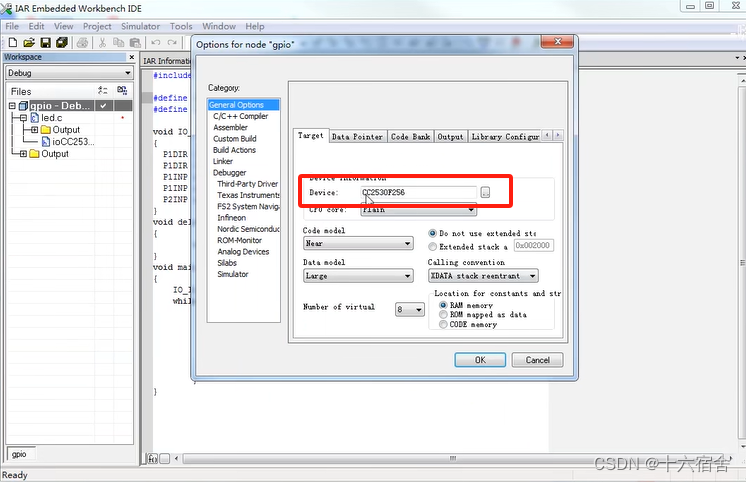Select 'Extended stack' radio button
This screenshot has height=482, width=746.
click(x=432, y=246)
